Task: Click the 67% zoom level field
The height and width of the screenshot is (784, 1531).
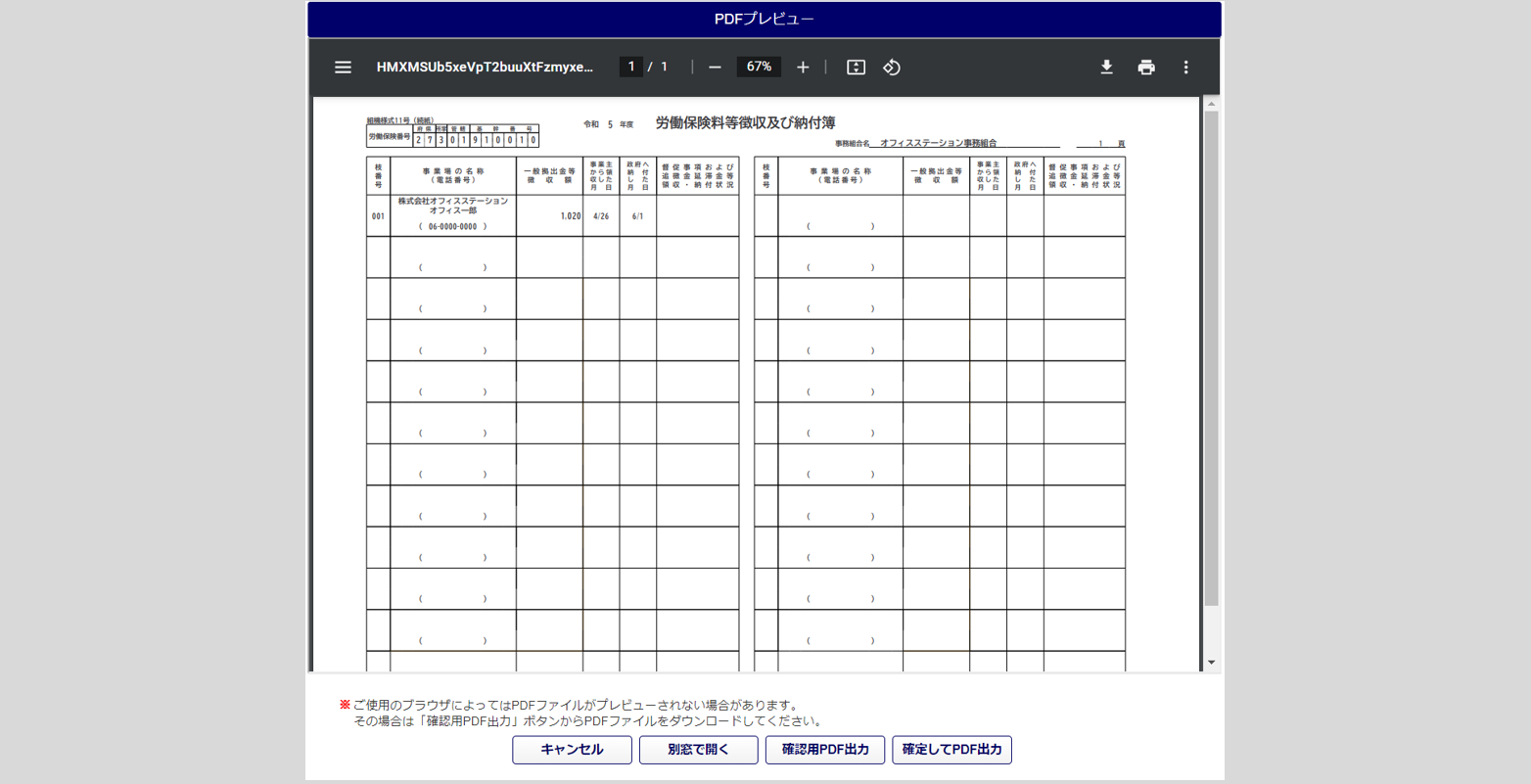Action: click(759, 67)
